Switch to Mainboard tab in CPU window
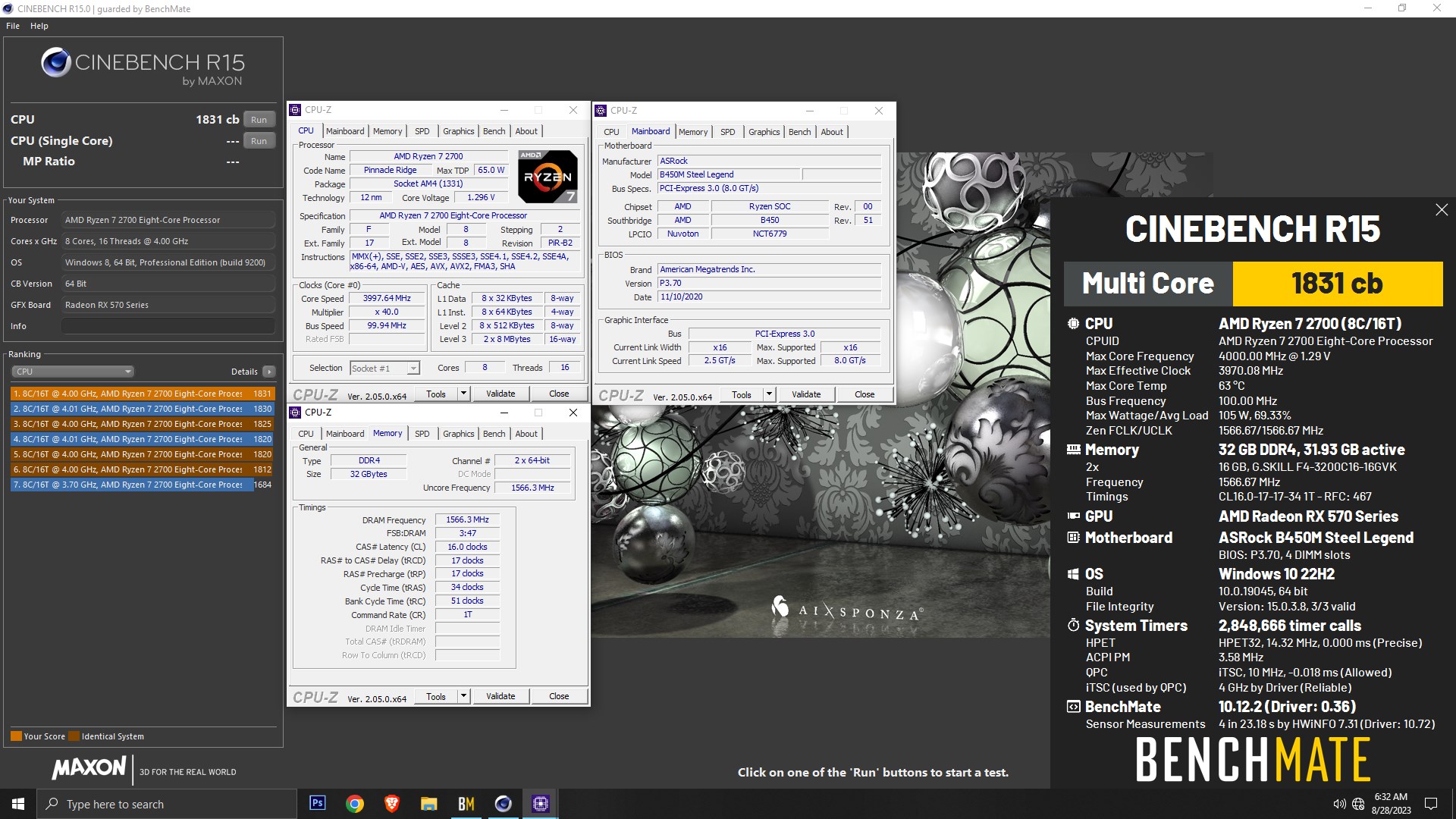 pos(345,131)
